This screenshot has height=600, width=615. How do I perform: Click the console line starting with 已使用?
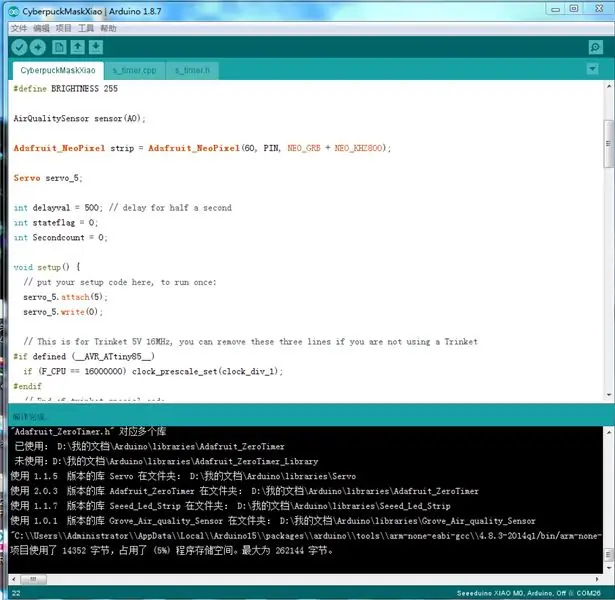pos(149,447)
